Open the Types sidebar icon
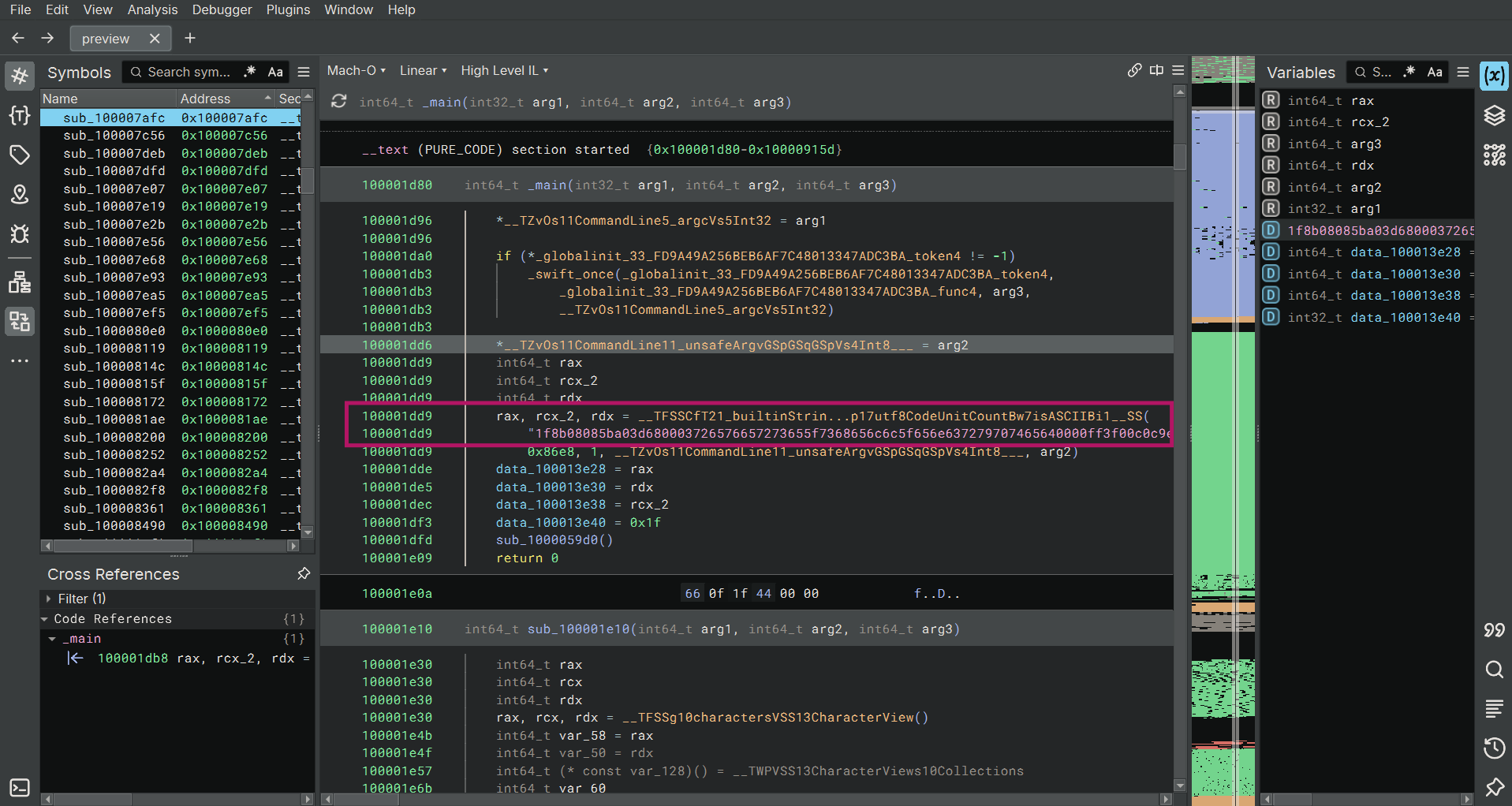1512x806 pixels. [20, 115]
